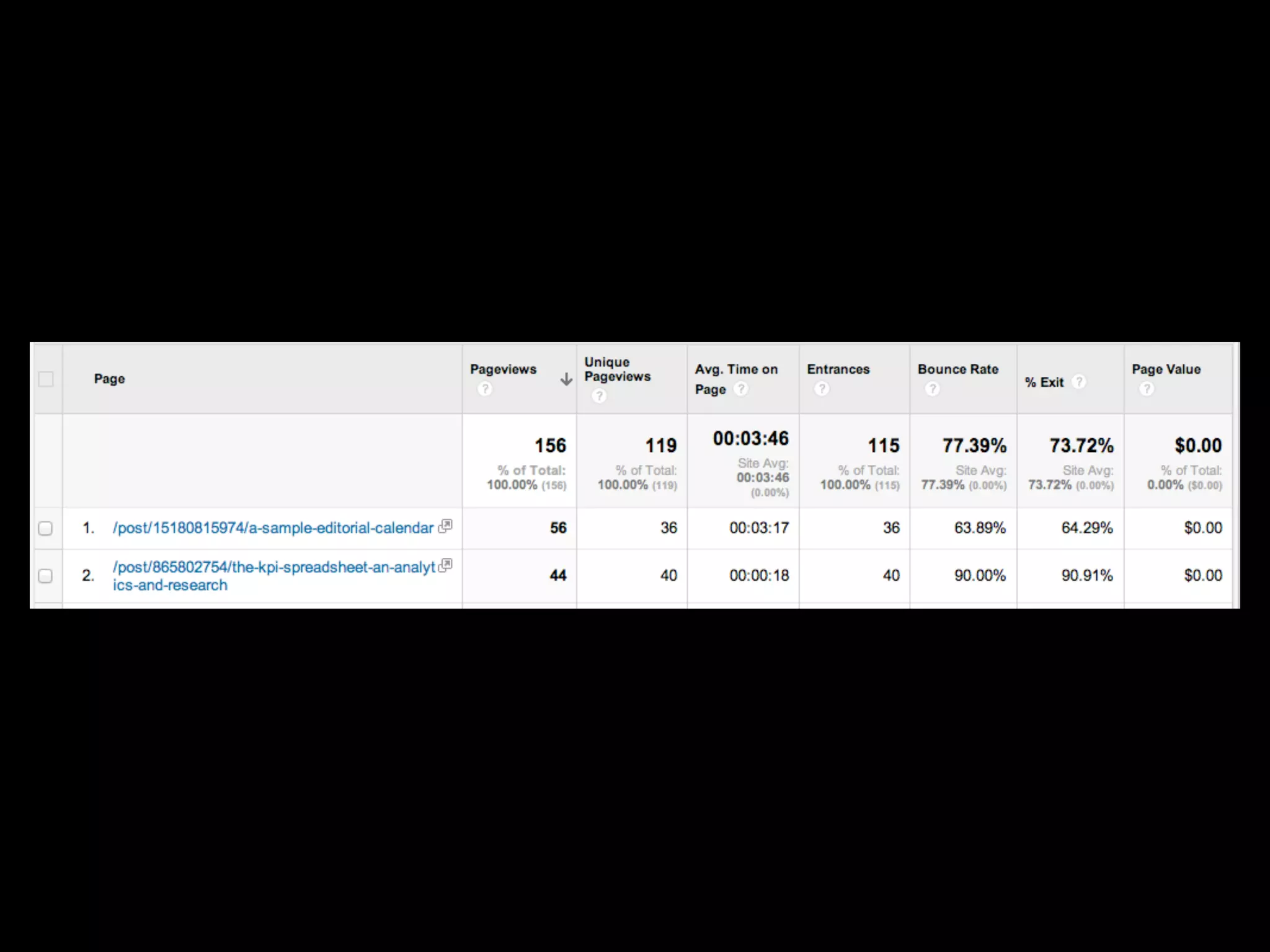Select row 1 bounce rate 63.89%
Image resolution: width=1270 pixels, height=952 pixels.
pyautogui.click(x=980, y=528)
